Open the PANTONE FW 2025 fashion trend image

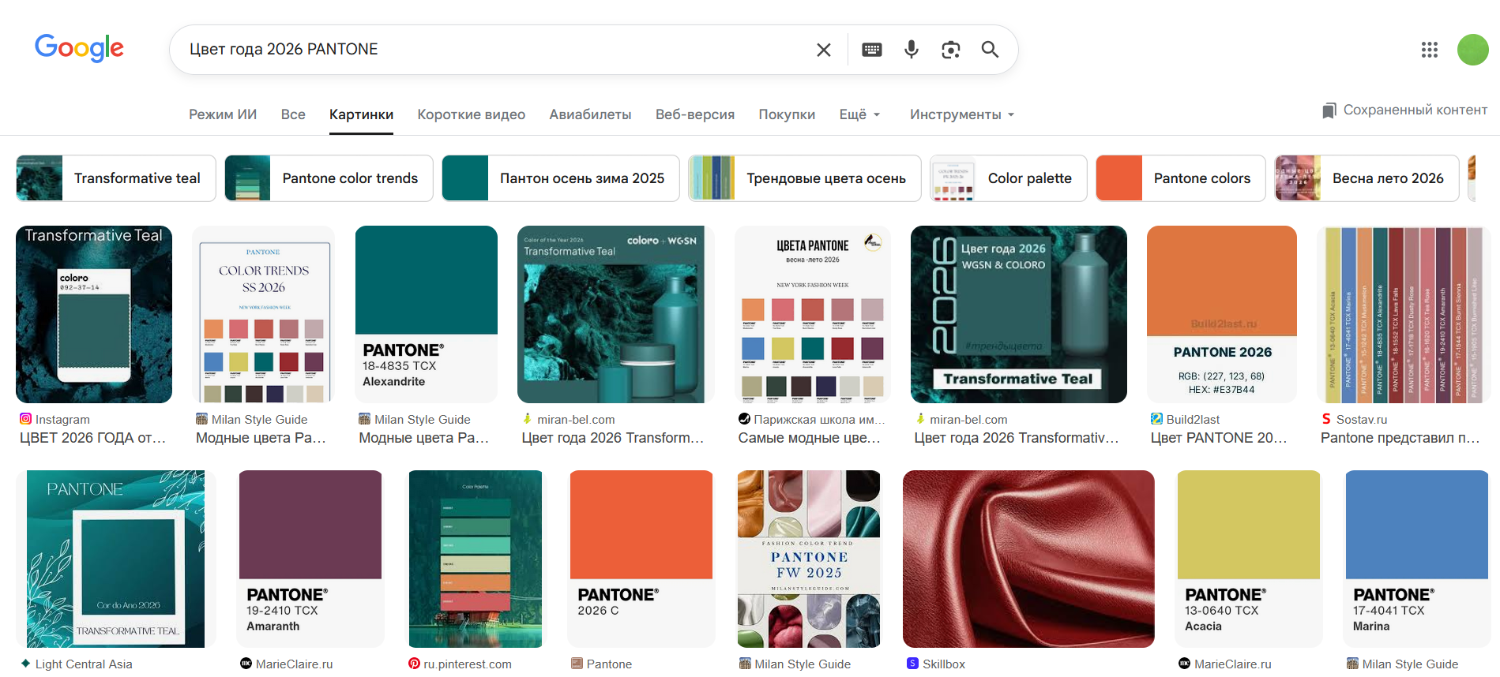(x=809, y=559)
